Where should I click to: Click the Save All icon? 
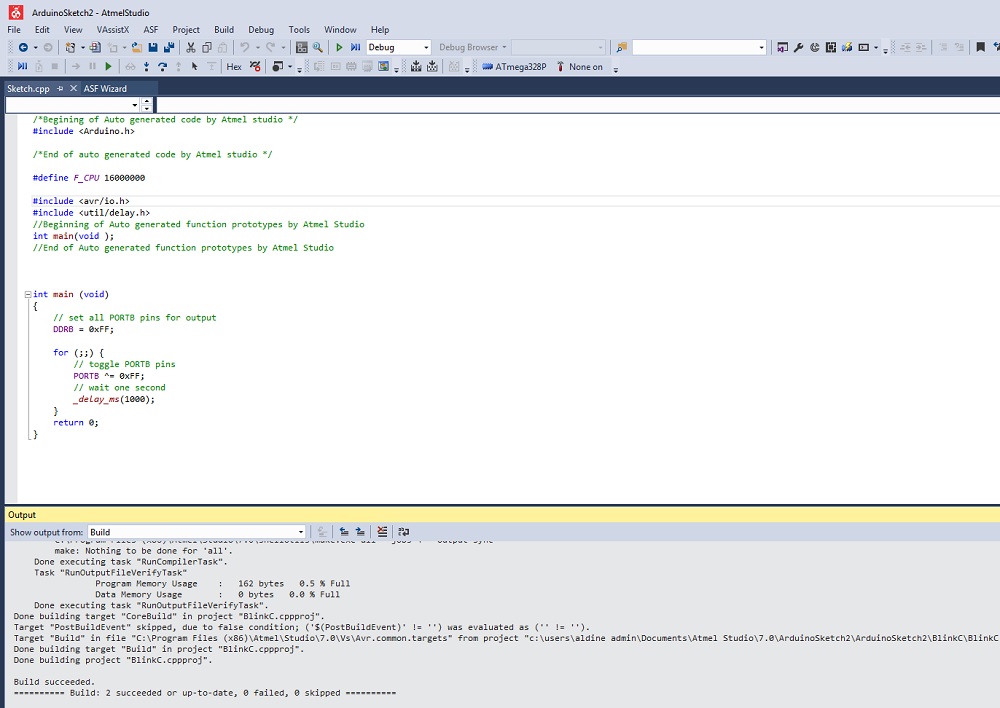pyautogui.click(x=169, y=47)
